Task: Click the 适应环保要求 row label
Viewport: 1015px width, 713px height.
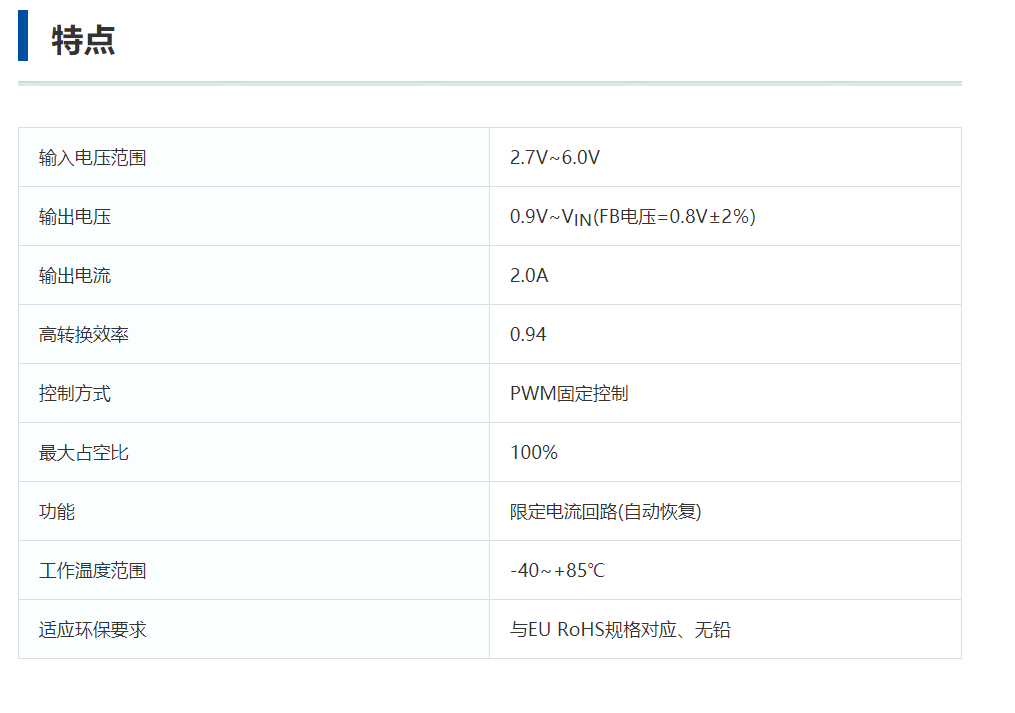Action: 90,629
